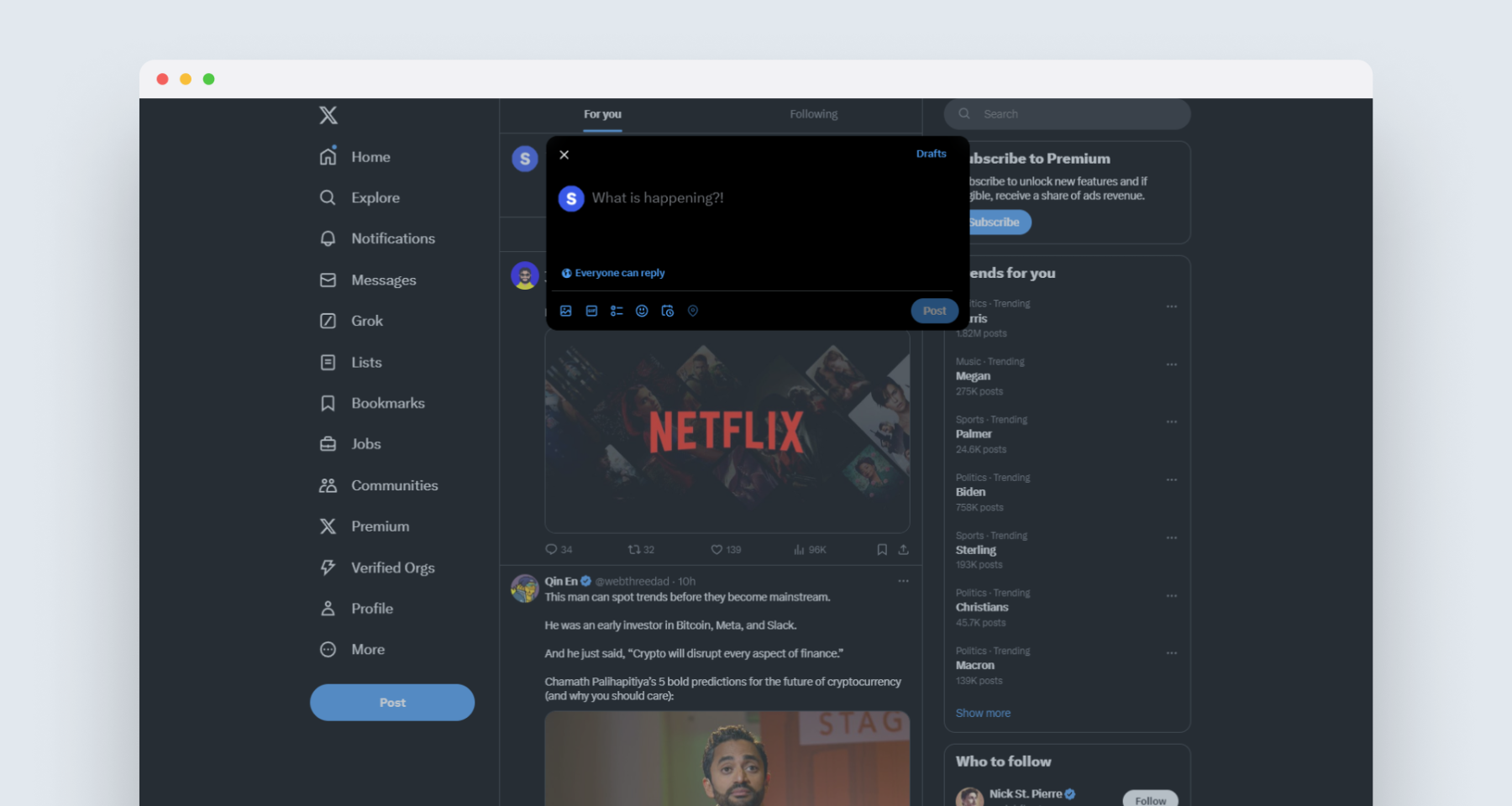The height and width of the screenshot is (806, 1512).
Task: View analytics showing 96K views
Action: coord(810,550)
